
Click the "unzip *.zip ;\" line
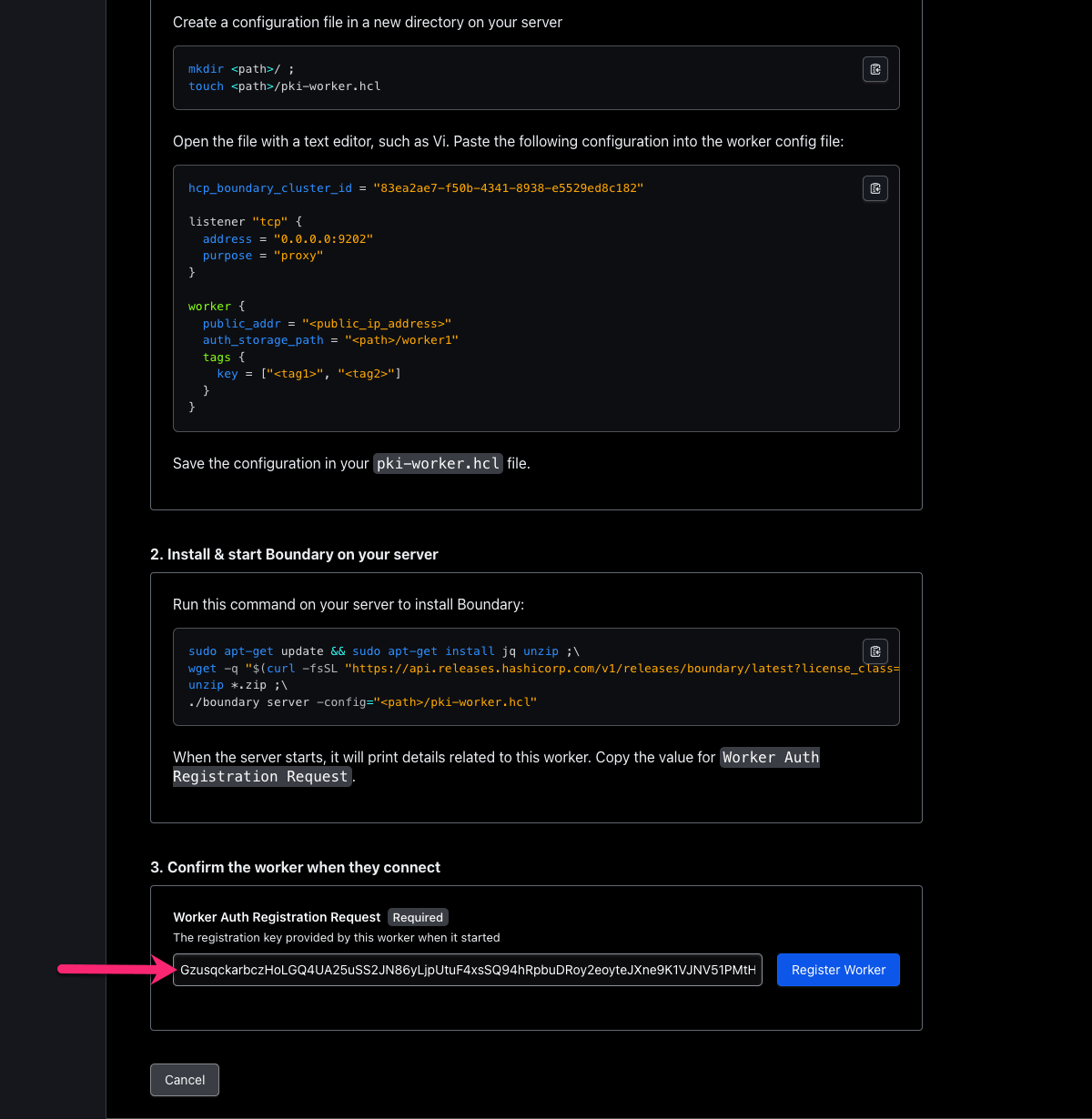coord(238,685)
